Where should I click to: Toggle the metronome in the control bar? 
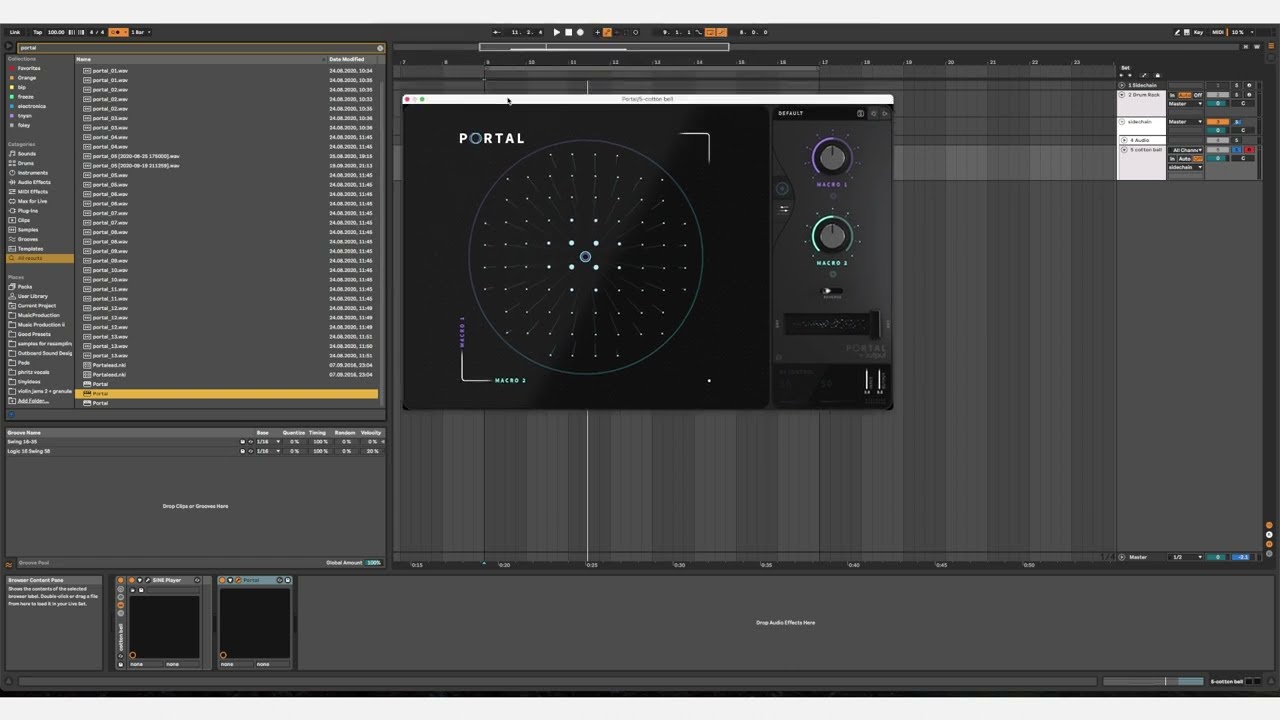(118, 32)
